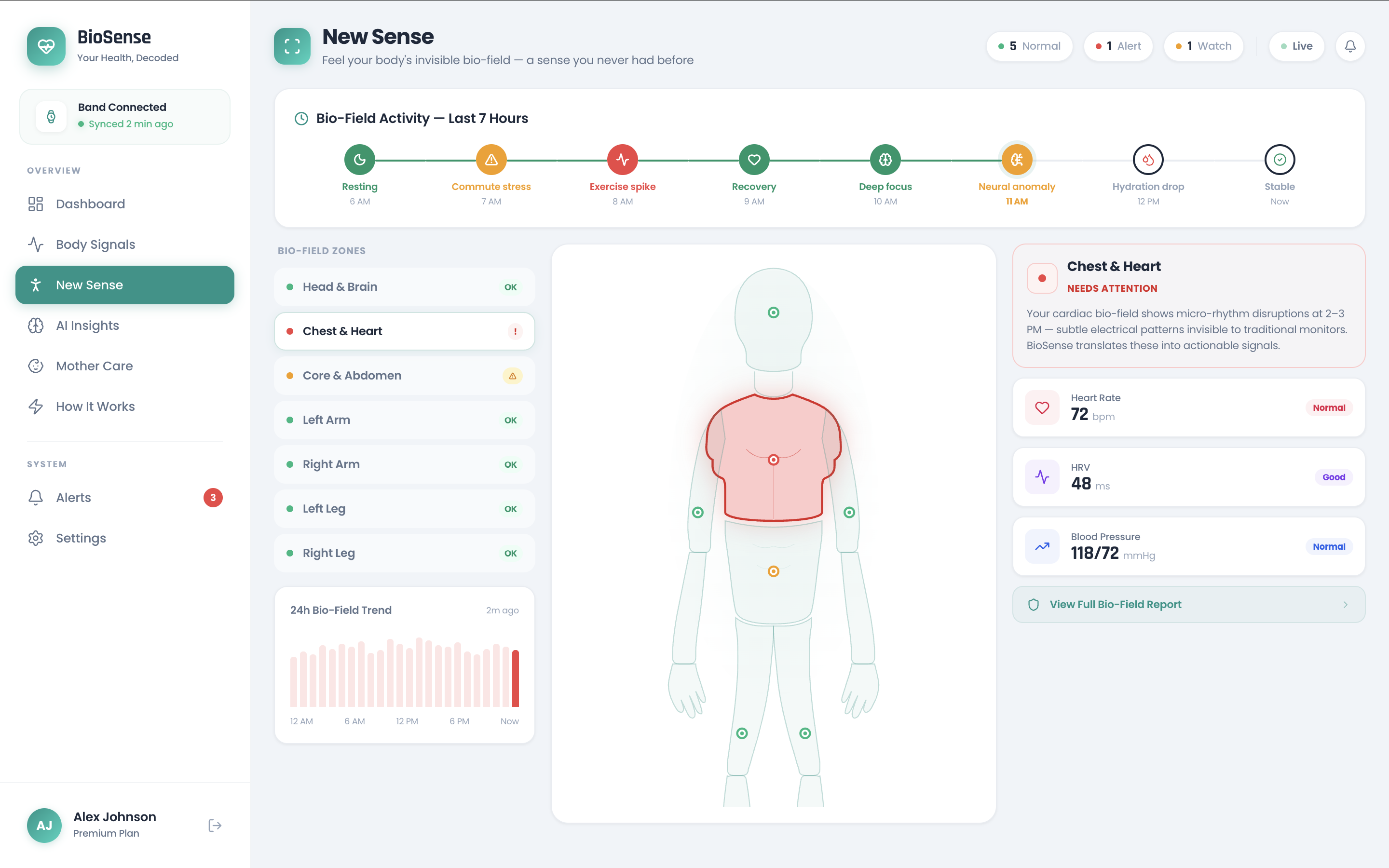Click the expand frame icon beside New Sense
The width and height of the screenshot is (1389, 868).
292,46
